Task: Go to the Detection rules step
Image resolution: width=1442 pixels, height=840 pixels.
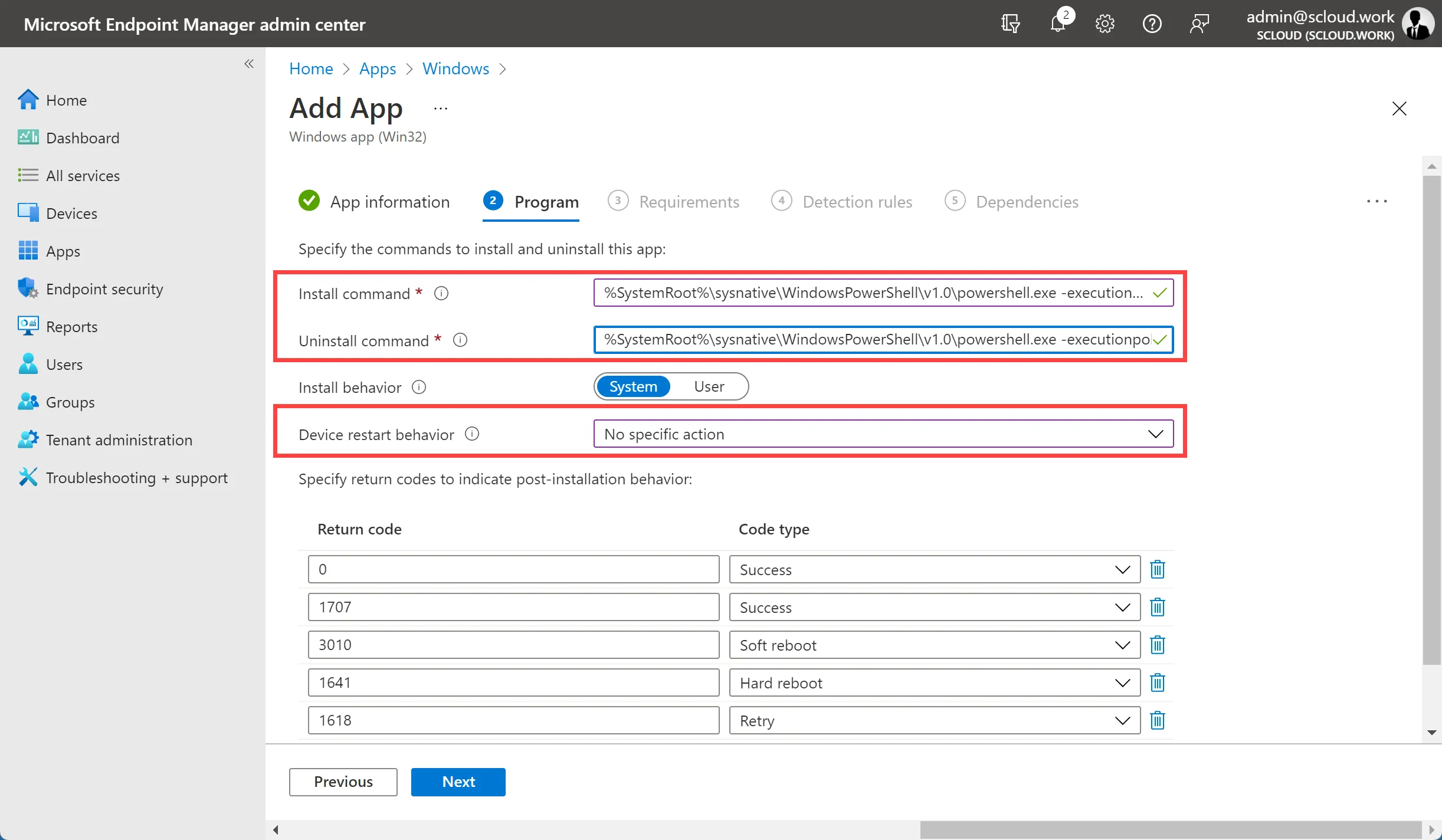Action: [841, 202]
